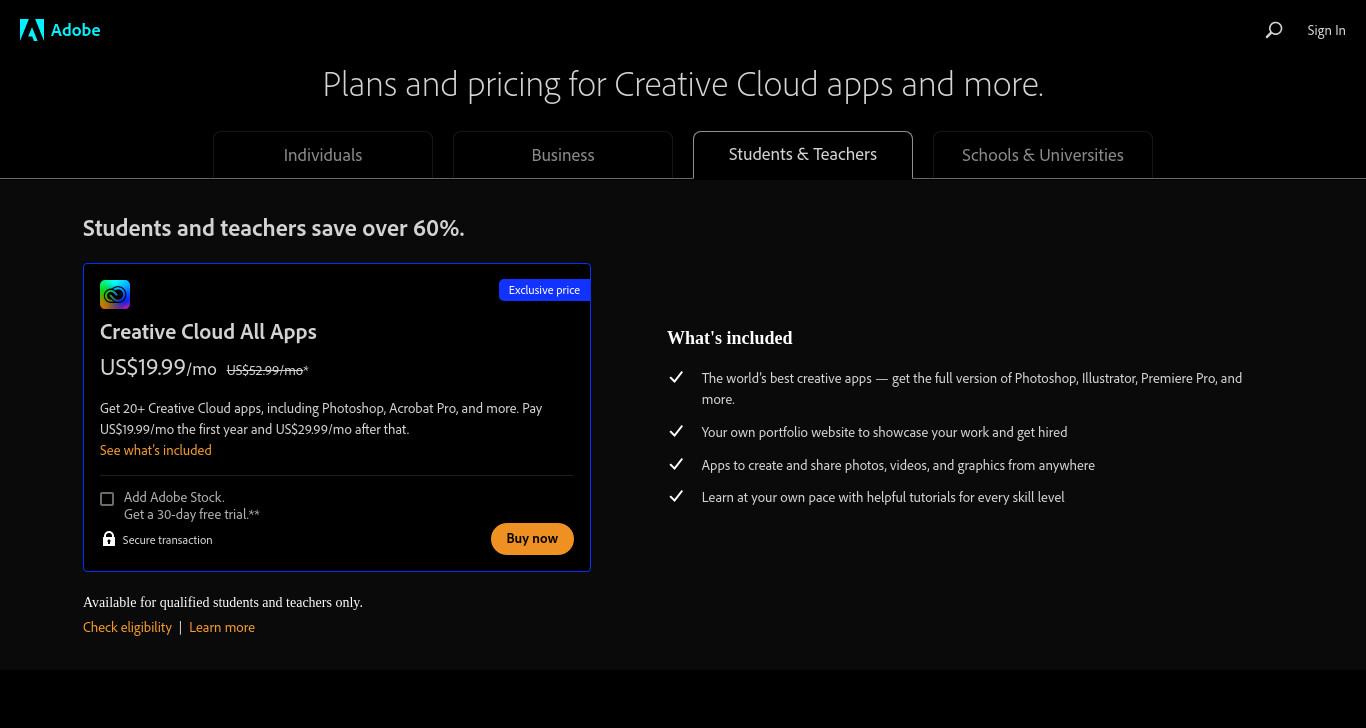Click the Creative Cloud rainbow app icon

coord(115,294)
